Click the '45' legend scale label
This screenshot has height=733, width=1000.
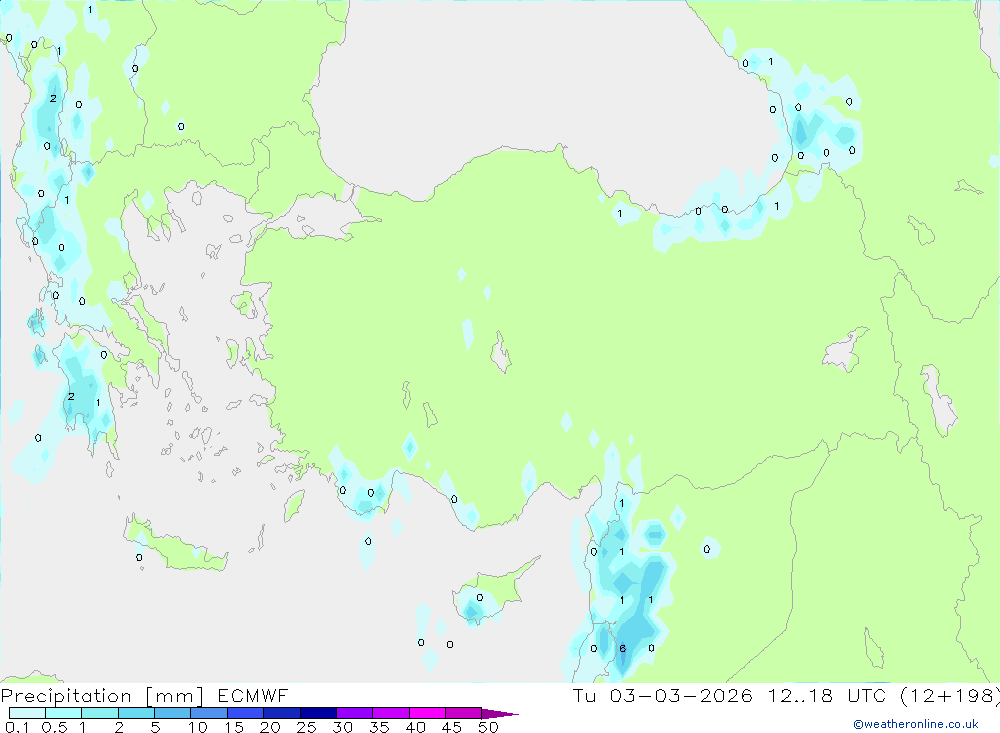point(452,727)
